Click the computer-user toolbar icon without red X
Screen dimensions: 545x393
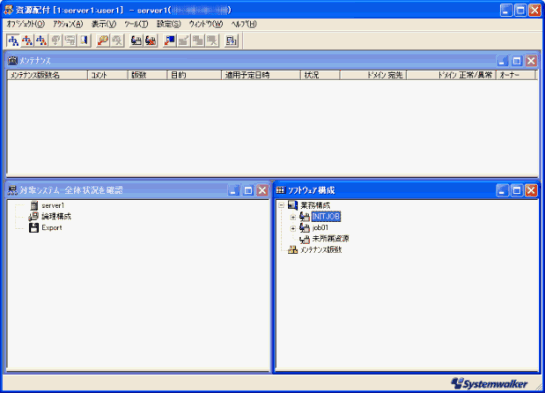tap(136, 41)
